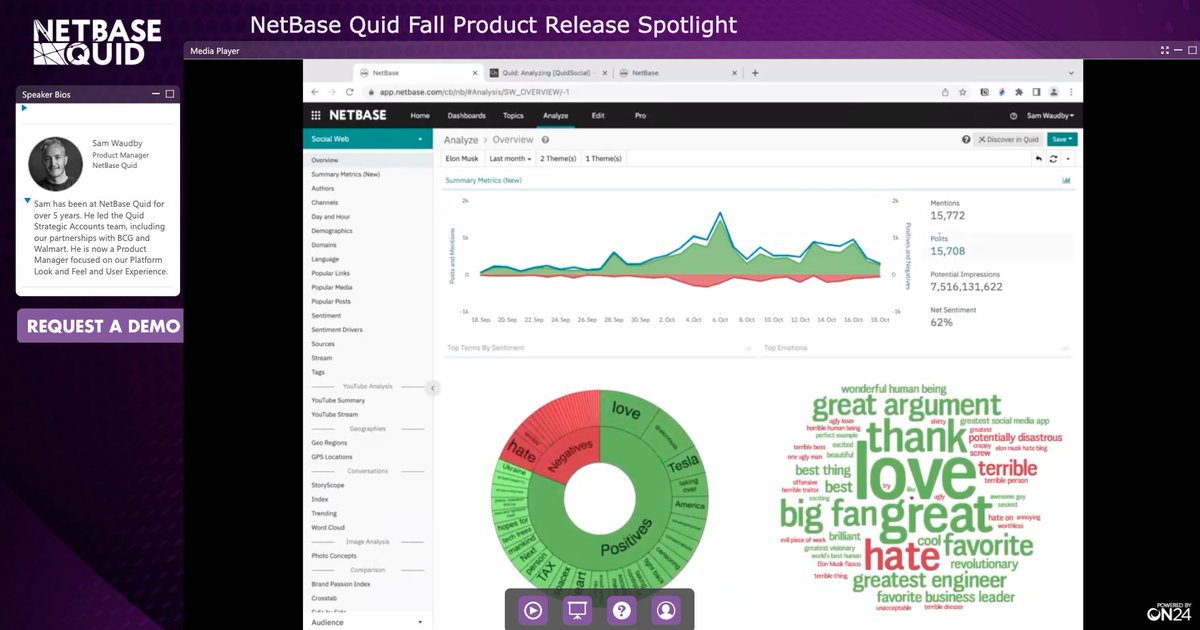Click the undo arrow above the chart
Image resolution: width=1200 pixels, height=630 pixels.
pyautogui.click(x=1038, y=158)
